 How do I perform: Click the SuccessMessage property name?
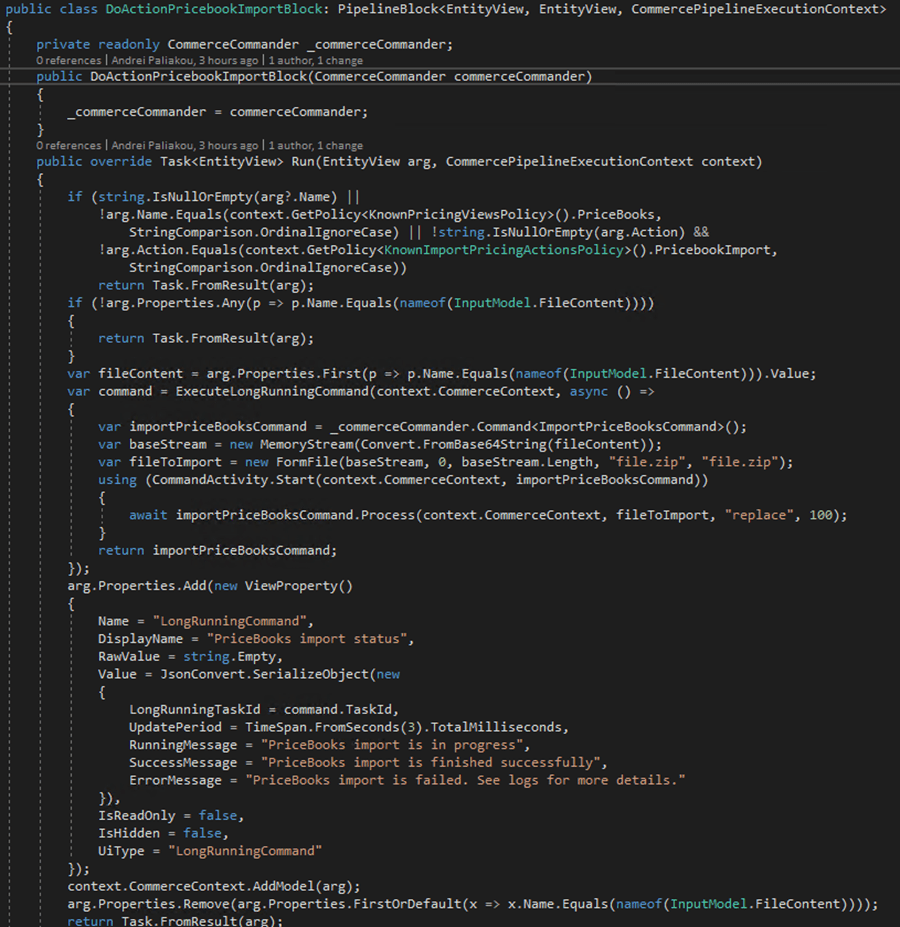tap(183, 763)
